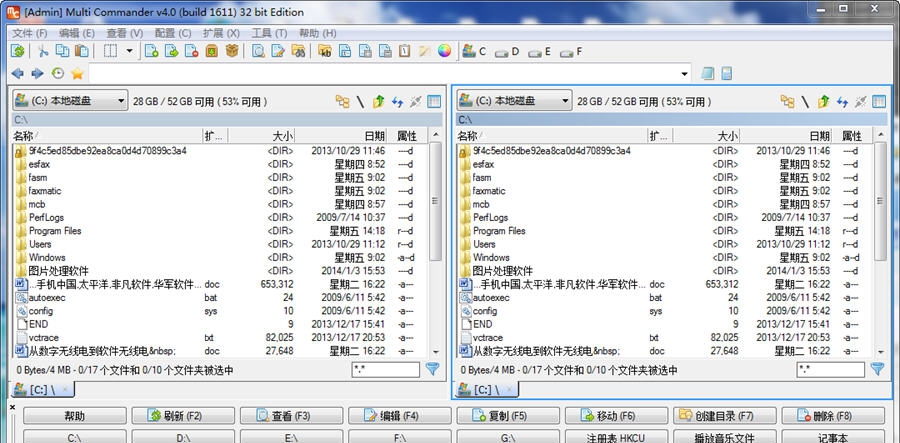
Task: Click the panel split layout icon
Action: pos(110,51)
